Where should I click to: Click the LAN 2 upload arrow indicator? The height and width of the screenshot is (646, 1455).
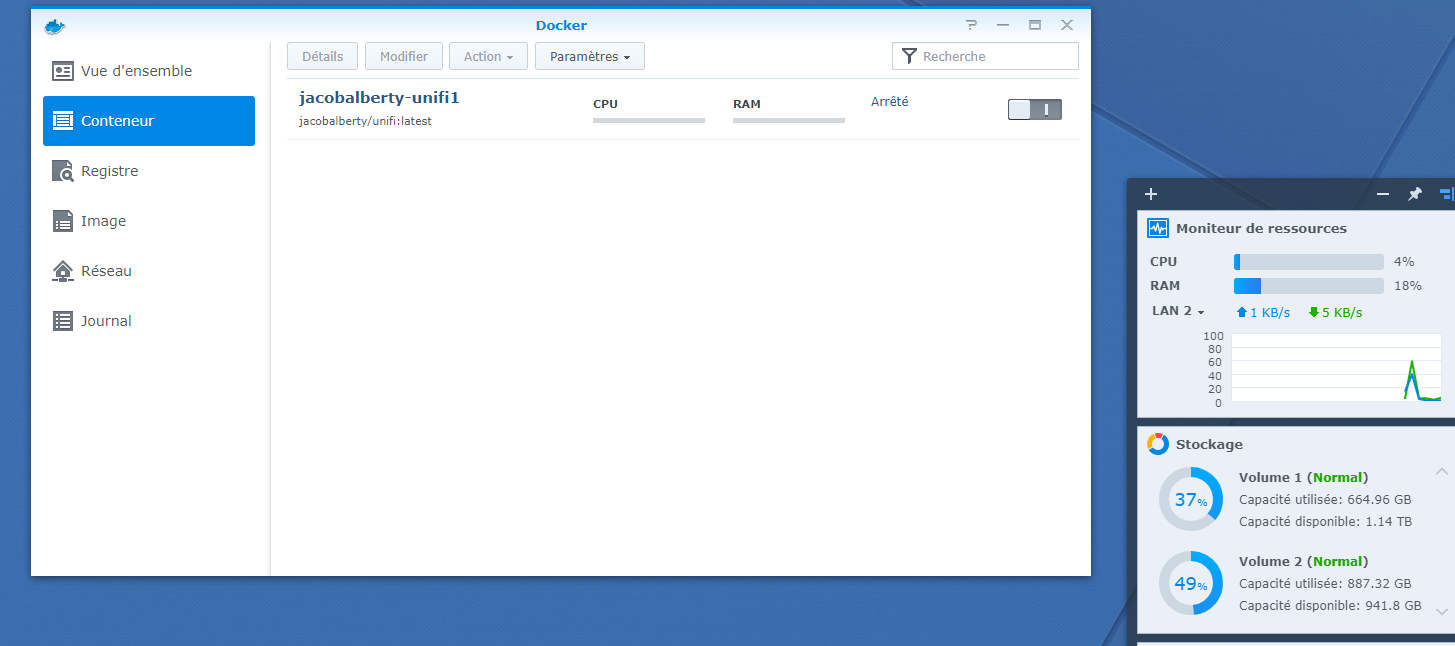(1242, 312)
